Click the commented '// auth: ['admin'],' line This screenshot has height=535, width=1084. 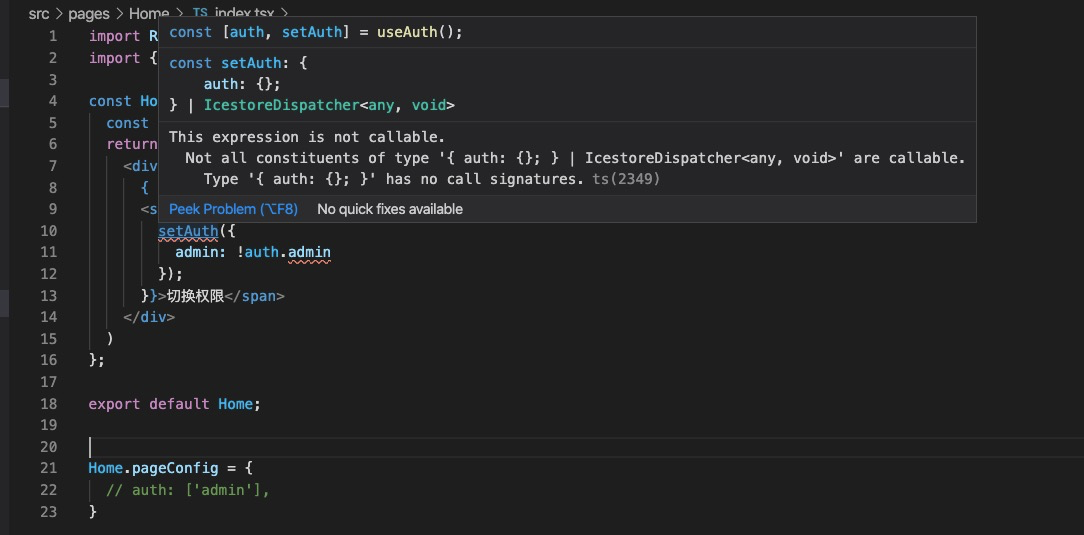tap(187, 490)
